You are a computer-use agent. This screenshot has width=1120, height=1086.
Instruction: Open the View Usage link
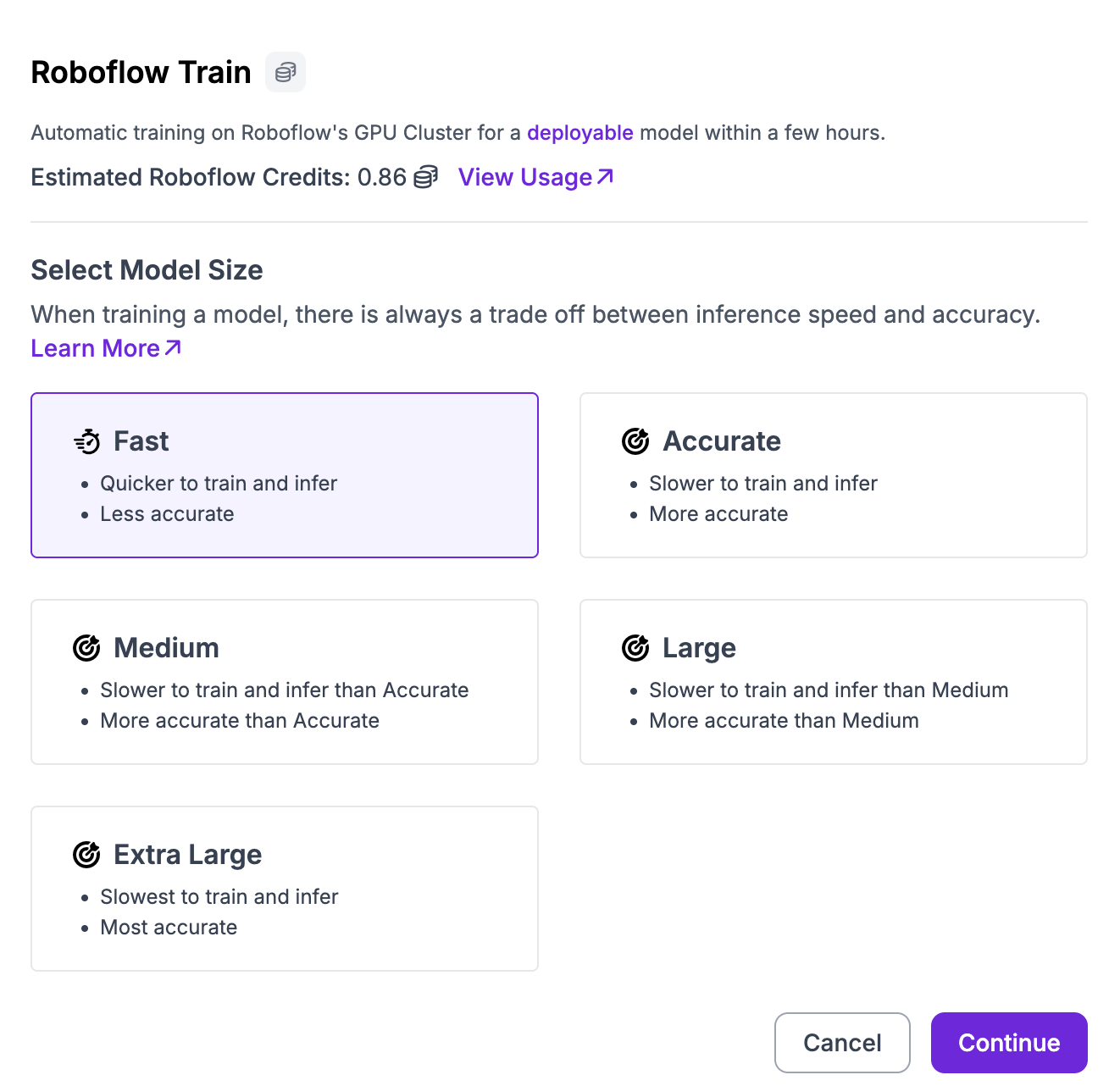click(525, 177)
